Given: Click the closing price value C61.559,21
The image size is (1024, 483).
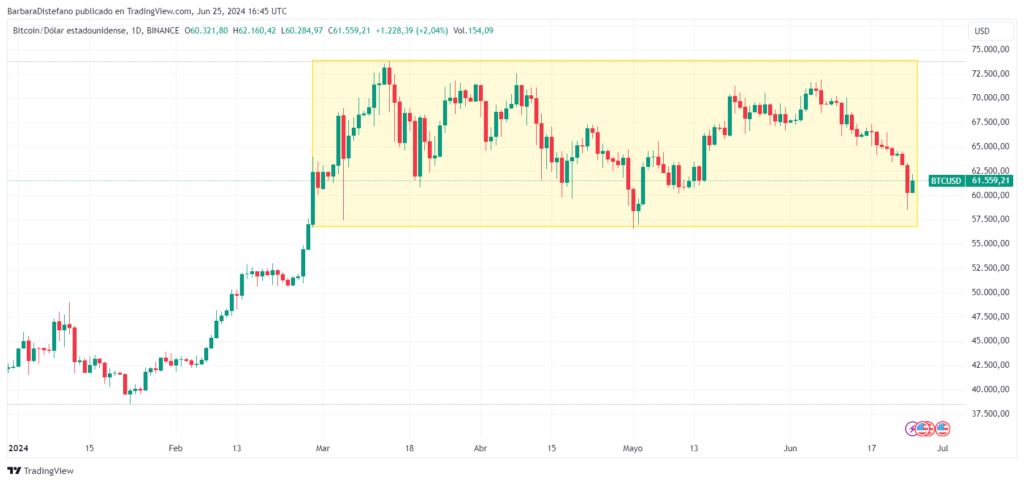Looking at the screenshot, I should point(340,31).
